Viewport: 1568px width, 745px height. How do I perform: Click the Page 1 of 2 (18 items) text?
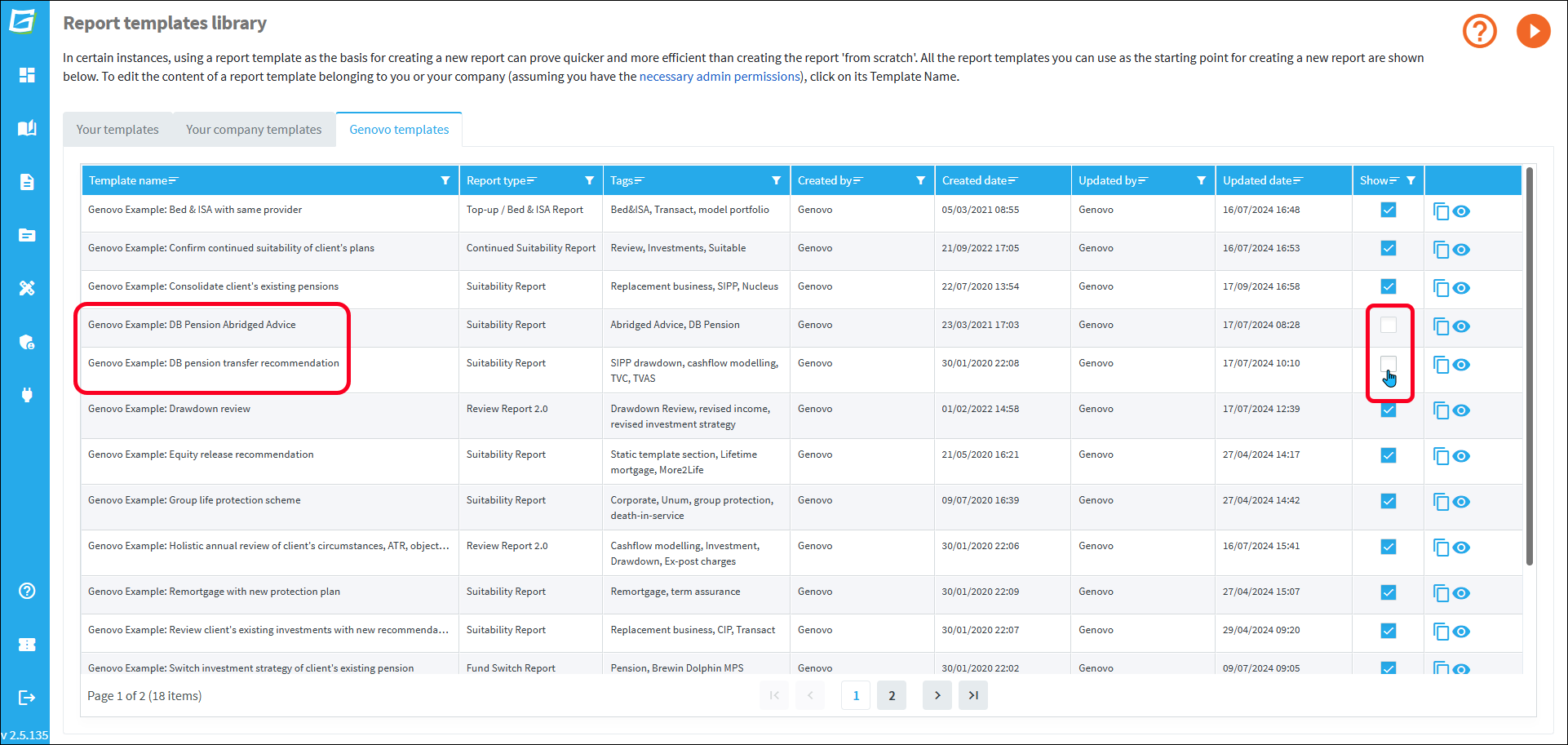pos(144,696)
